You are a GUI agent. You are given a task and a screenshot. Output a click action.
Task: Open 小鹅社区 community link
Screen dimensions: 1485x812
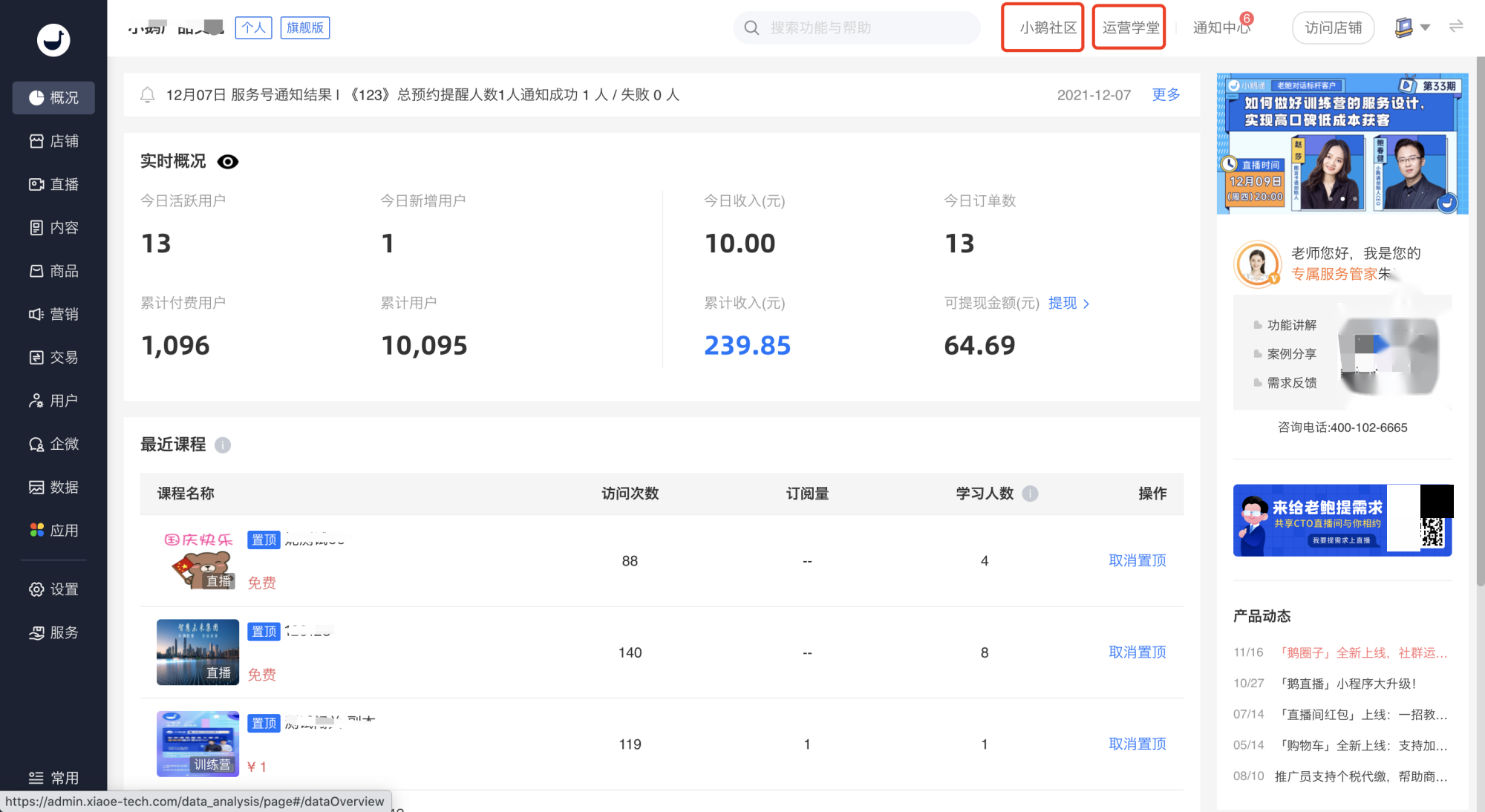point(1047,27)
